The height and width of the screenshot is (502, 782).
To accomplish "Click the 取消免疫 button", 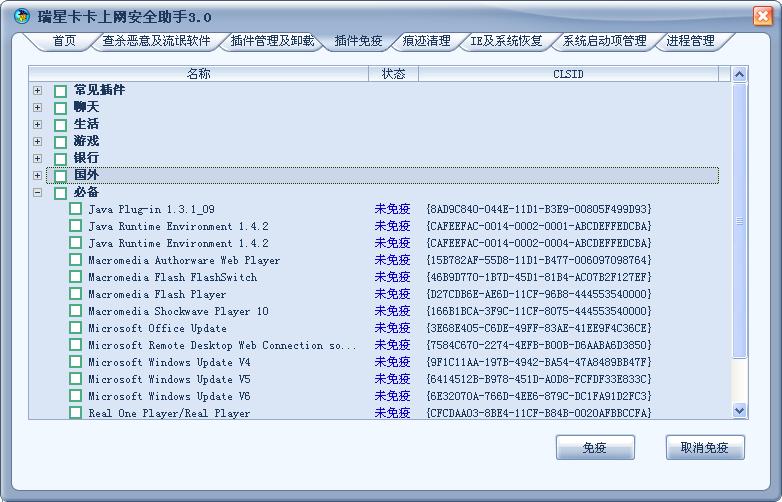I will click(705, 448).
